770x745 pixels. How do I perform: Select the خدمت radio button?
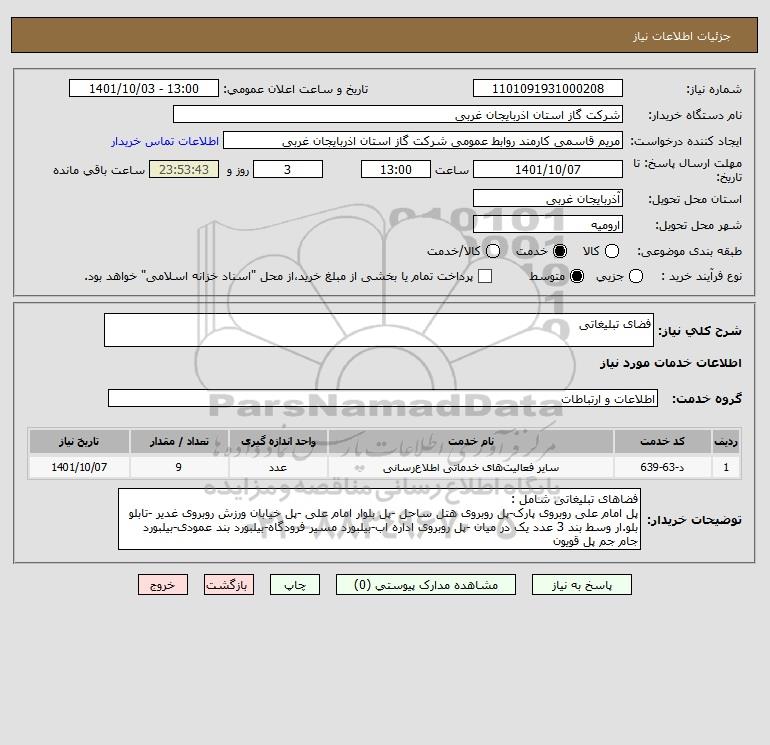559,251
